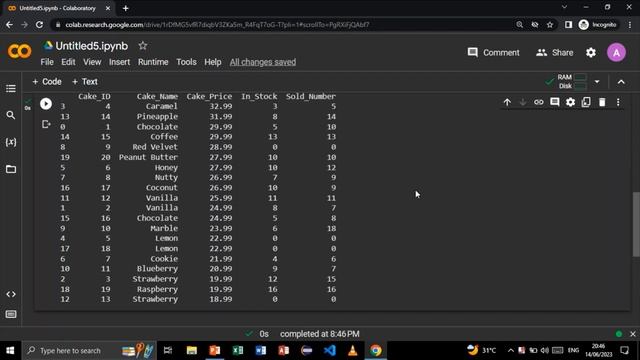Image resolution: width=640 pixels, height=360 pixels.
Task: Open the account avatar A
Action: (616, 53)
